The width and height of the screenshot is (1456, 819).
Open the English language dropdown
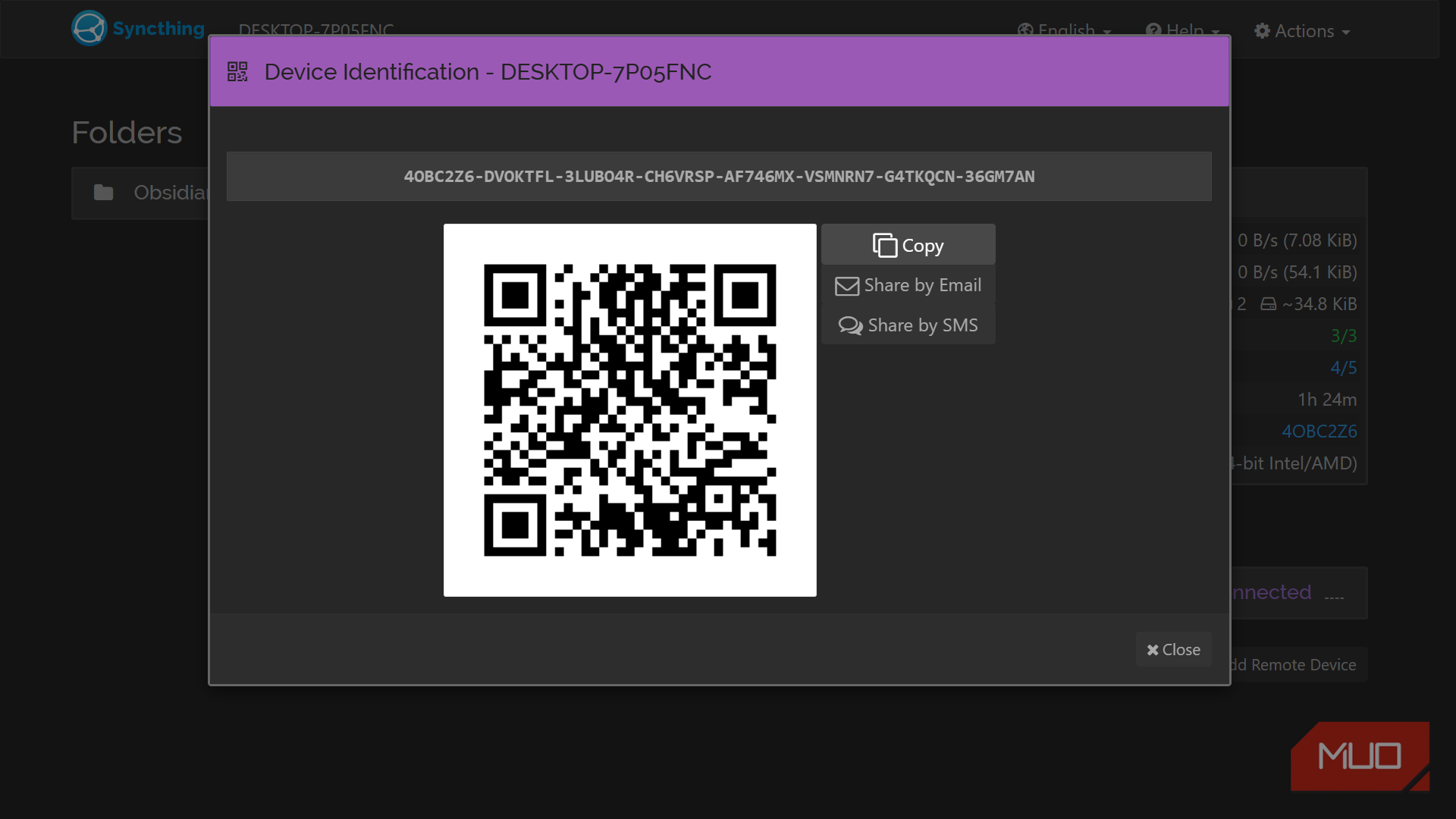(1065, 31)
